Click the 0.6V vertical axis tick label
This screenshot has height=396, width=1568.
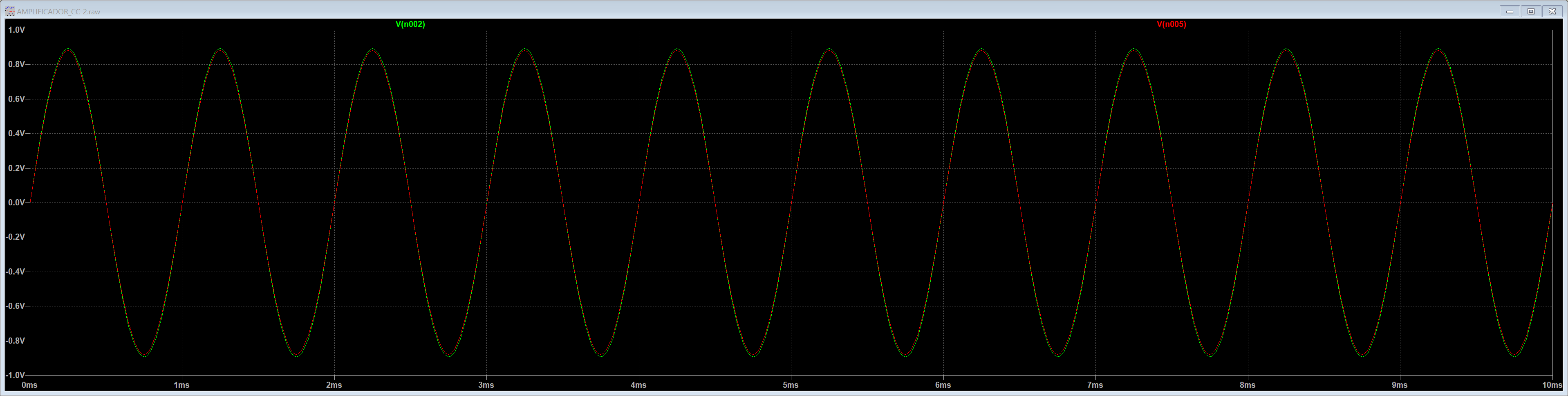coord(16,99)
